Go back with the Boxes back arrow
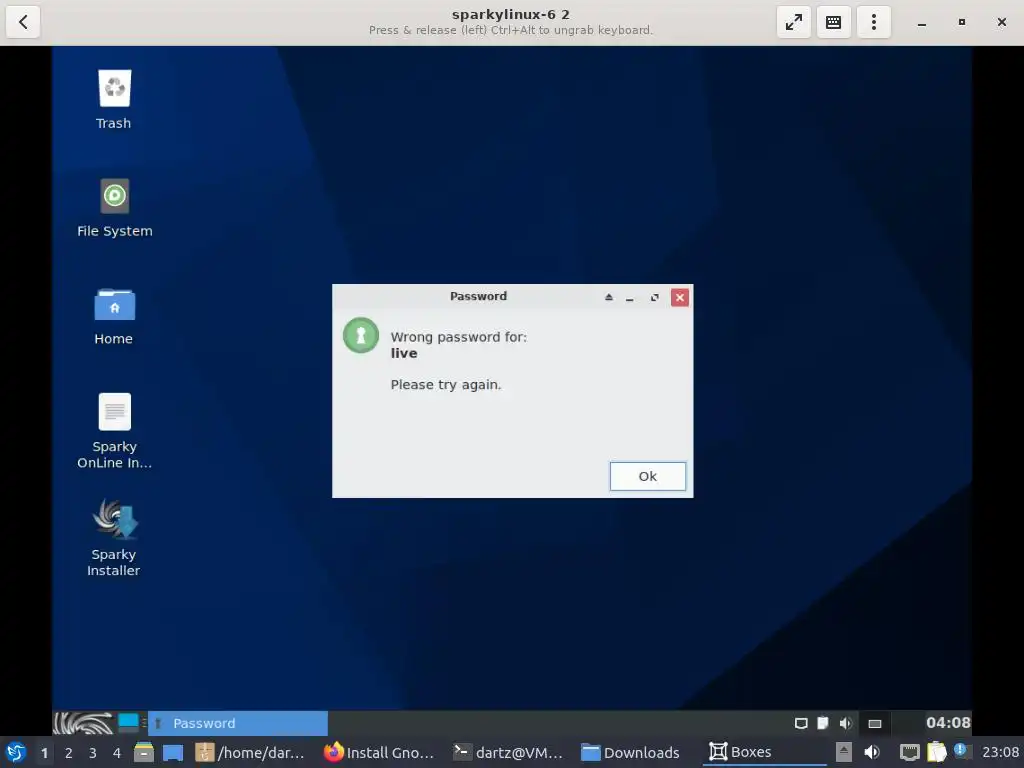This screenshot has width=1024, height=768. tap(23, 22)
